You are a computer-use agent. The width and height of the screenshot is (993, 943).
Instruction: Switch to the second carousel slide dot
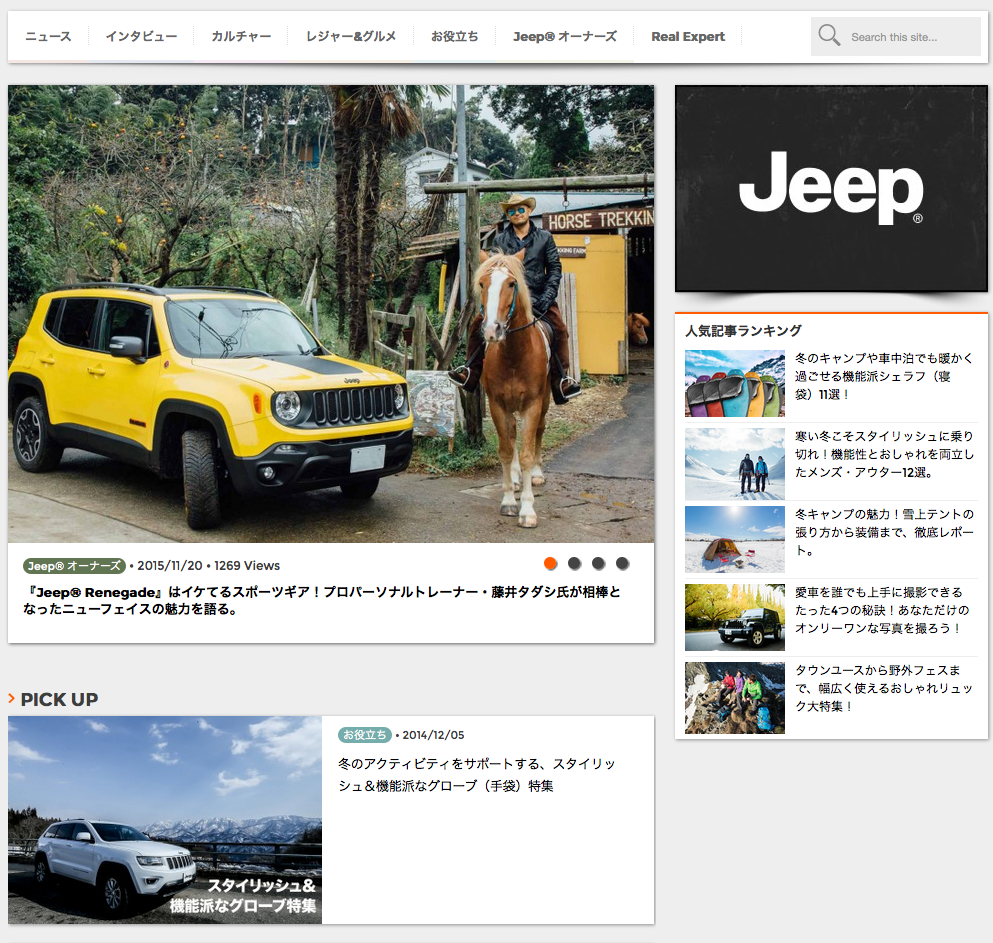[574, 563]
